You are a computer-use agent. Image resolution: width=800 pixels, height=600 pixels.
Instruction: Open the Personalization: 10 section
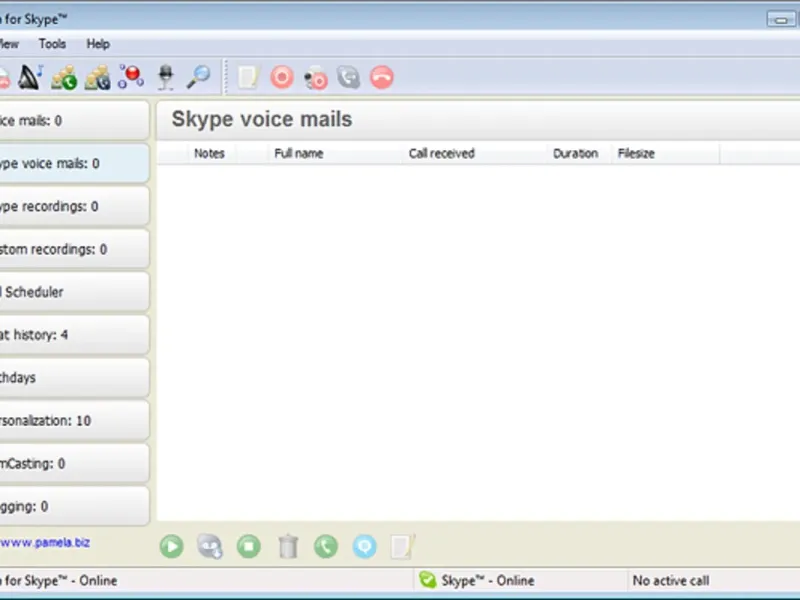[x=74, y=420]
